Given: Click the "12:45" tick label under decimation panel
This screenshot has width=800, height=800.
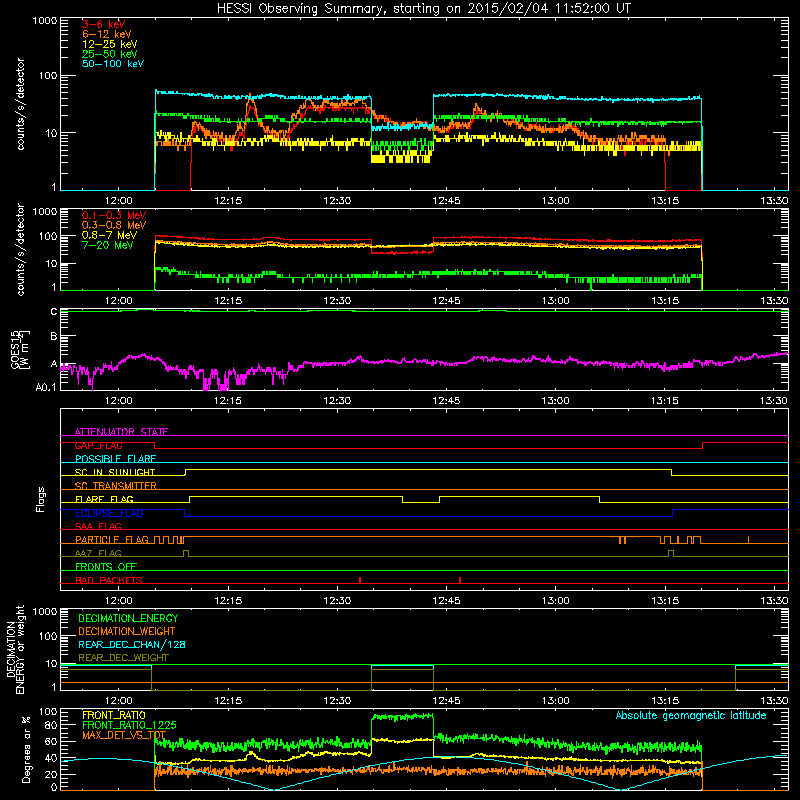Looking at the screenshot, I should (x=446, y=701).
